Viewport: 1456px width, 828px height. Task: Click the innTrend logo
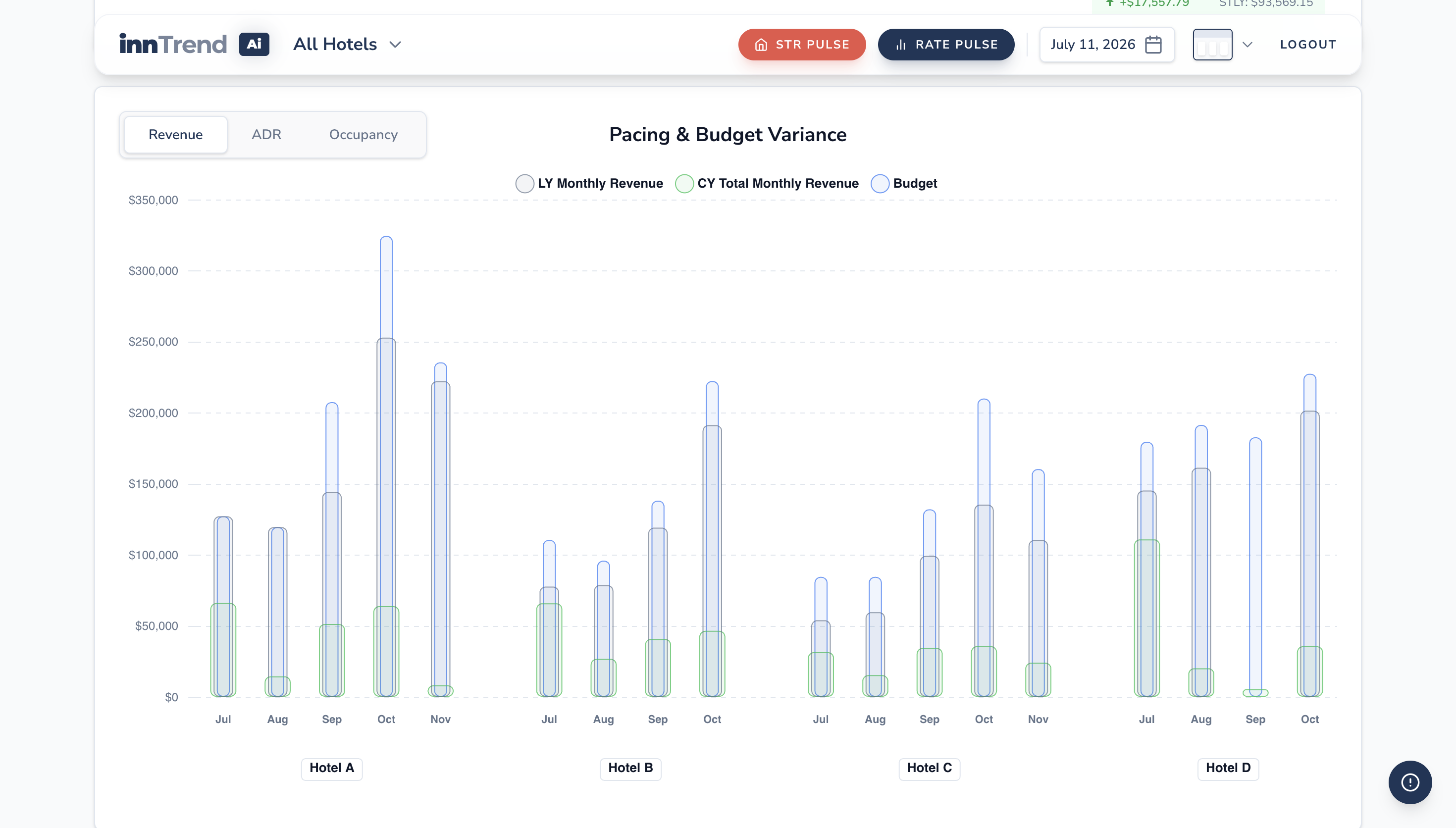point(173,45)
